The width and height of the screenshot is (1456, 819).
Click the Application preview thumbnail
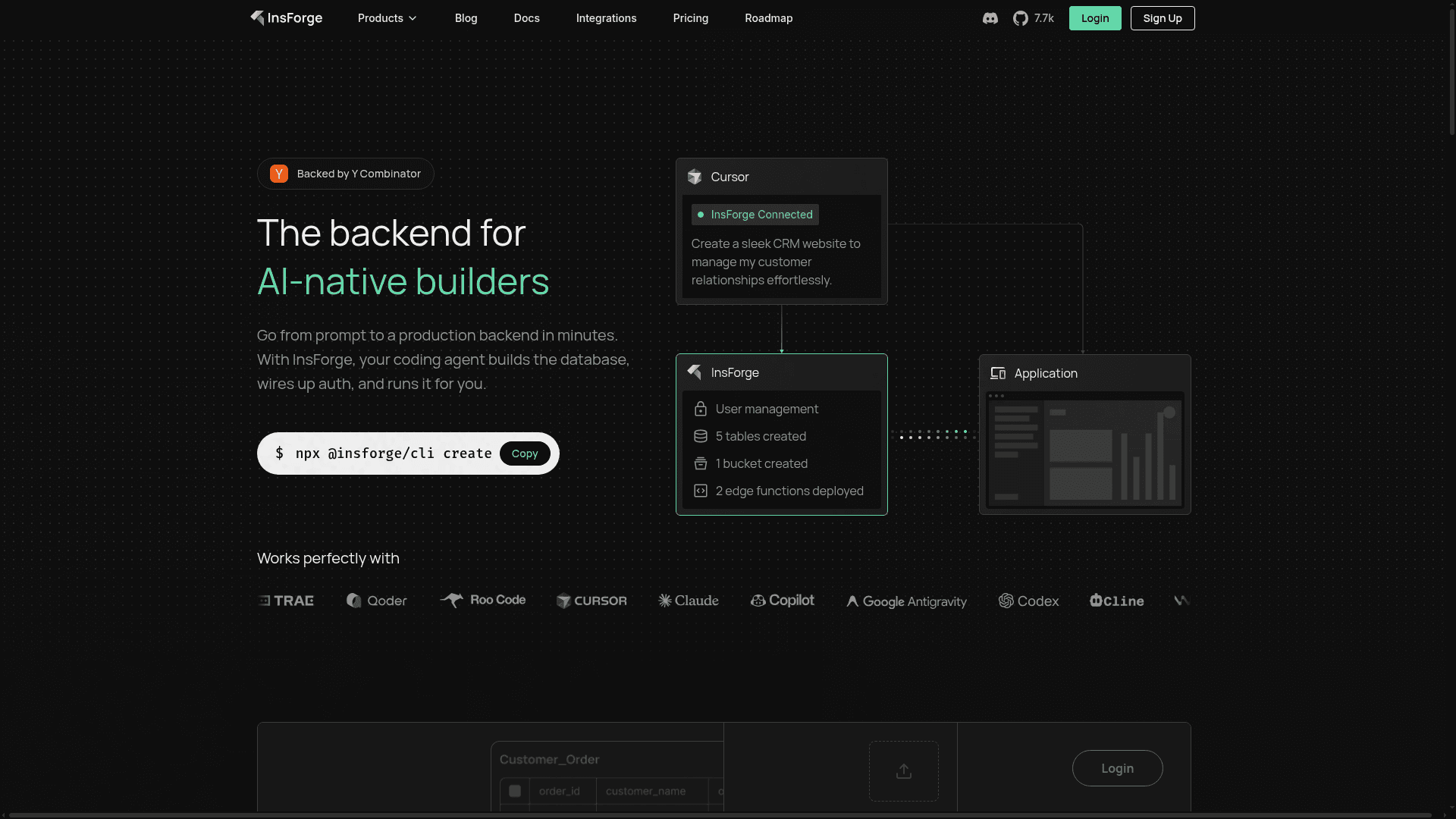(x=1084, y=450)
